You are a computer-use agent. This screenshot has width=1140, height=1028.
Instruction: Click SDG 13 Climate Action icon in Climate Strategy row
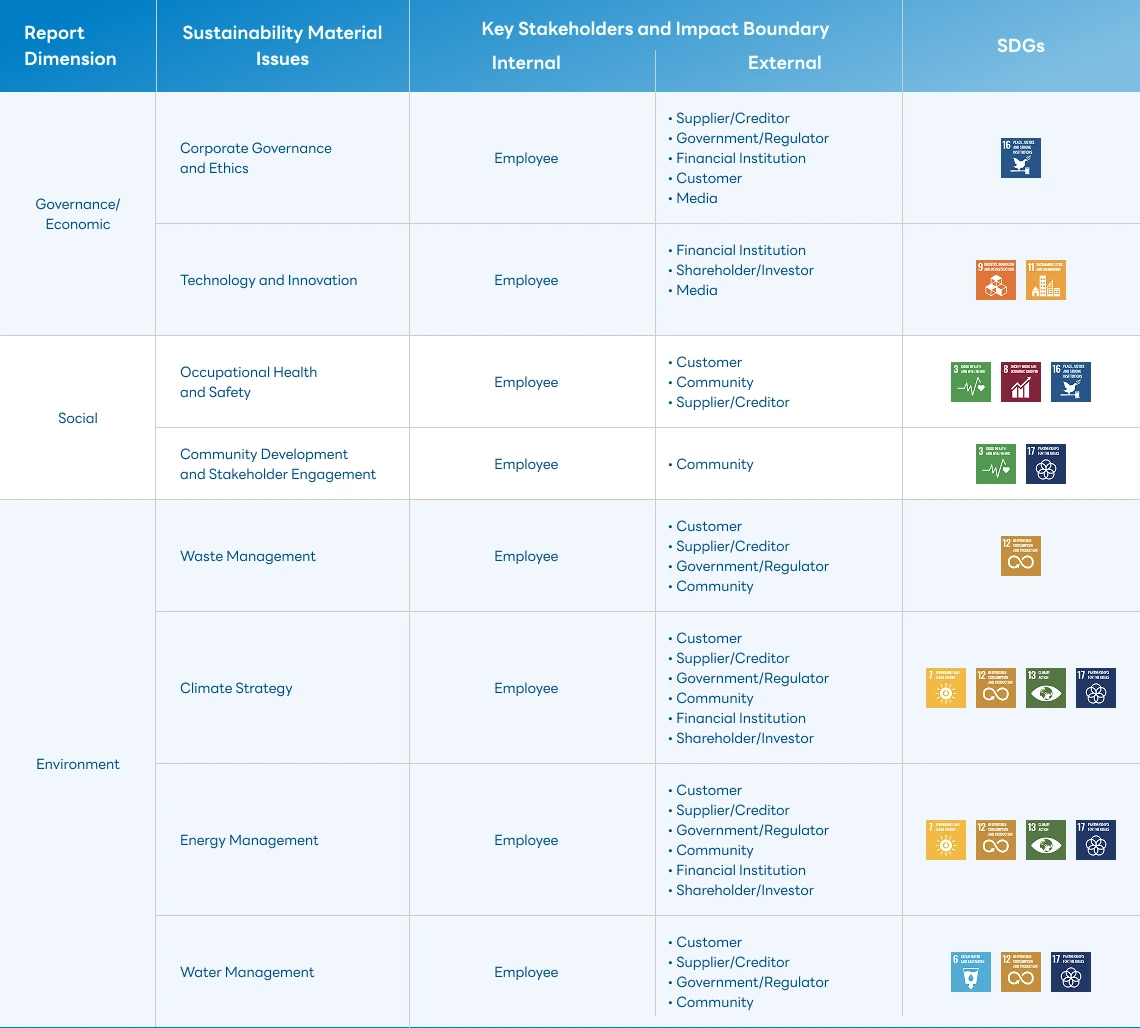(x=1045, y=688)
